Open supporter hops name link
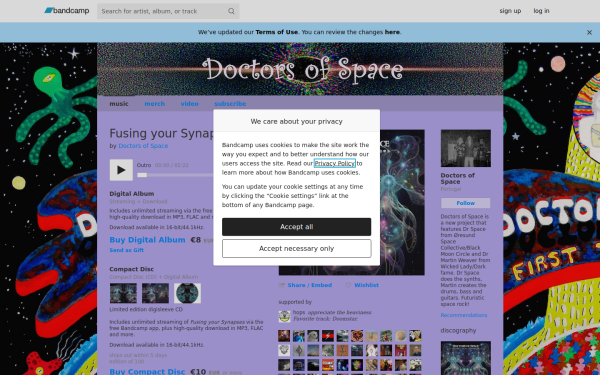The height and width of the screenshot is (375, 600). 299,313
